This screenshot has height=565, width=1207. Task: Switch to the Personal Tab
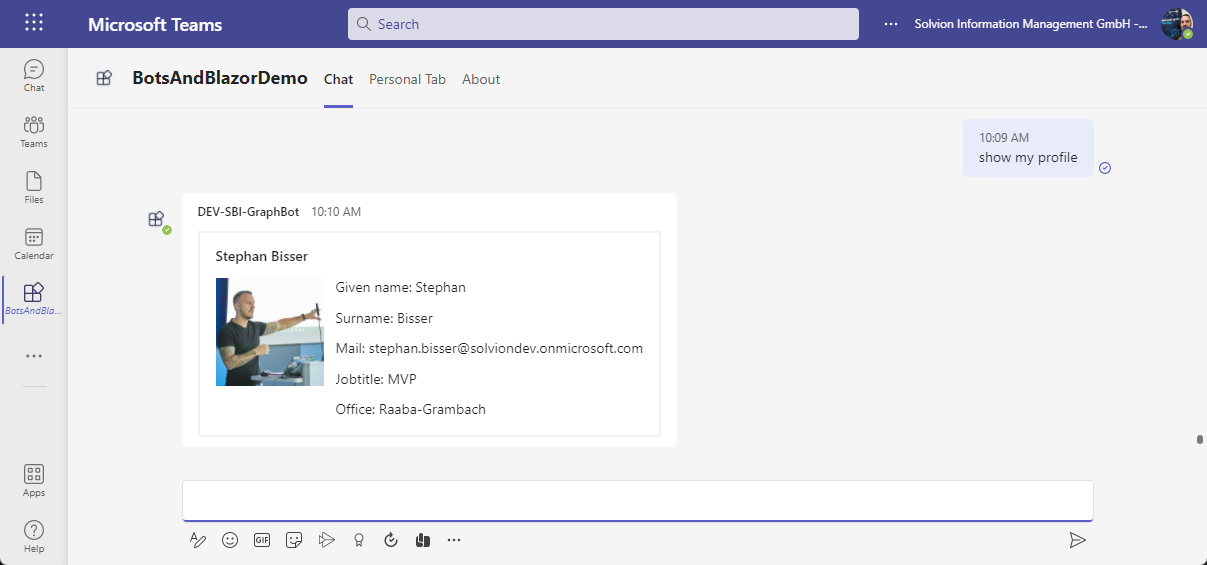tap(407, 79)
